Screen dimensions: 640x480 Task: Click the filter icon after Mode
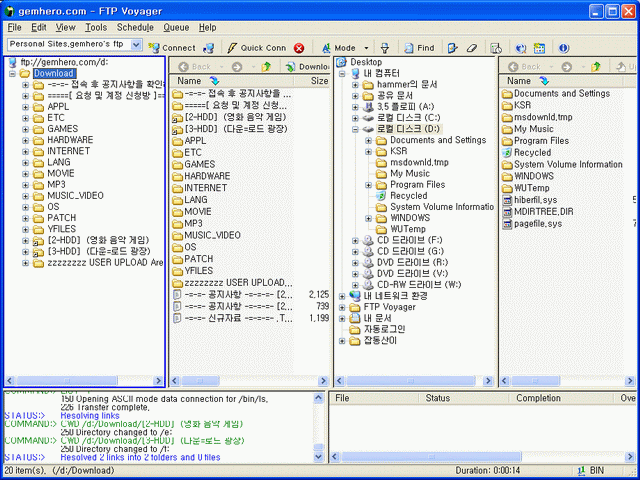pos(384,48)
